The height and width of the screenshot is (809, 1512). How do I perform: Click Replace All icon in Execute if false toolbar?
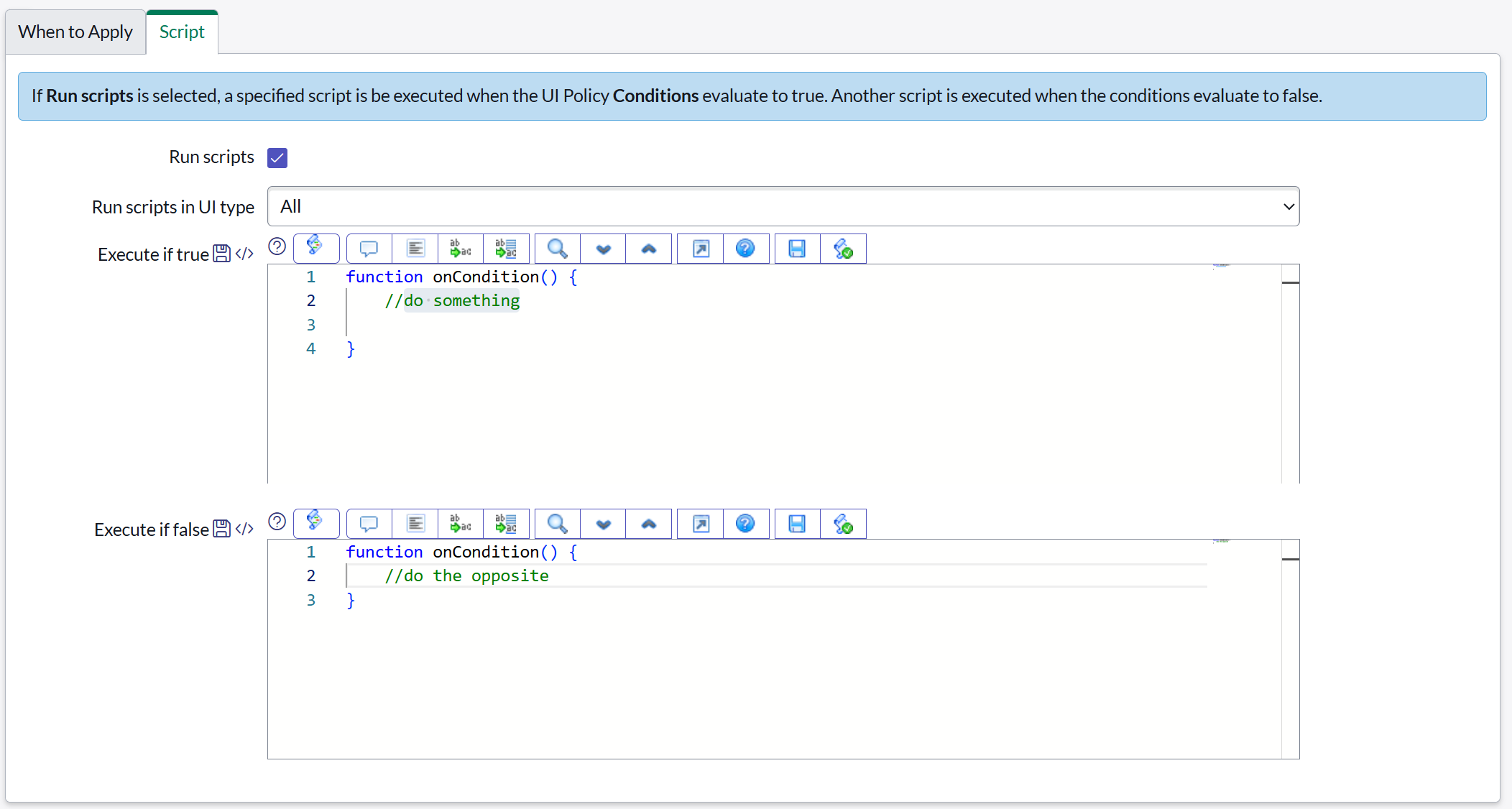point(506,524)
